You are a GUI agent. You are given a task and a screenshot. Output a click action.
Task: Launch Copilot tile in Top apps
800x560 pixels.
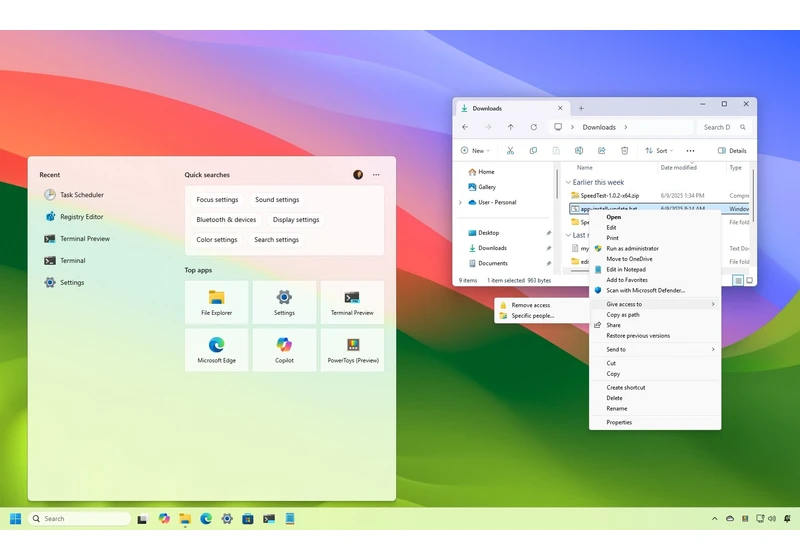coord(284,350)
